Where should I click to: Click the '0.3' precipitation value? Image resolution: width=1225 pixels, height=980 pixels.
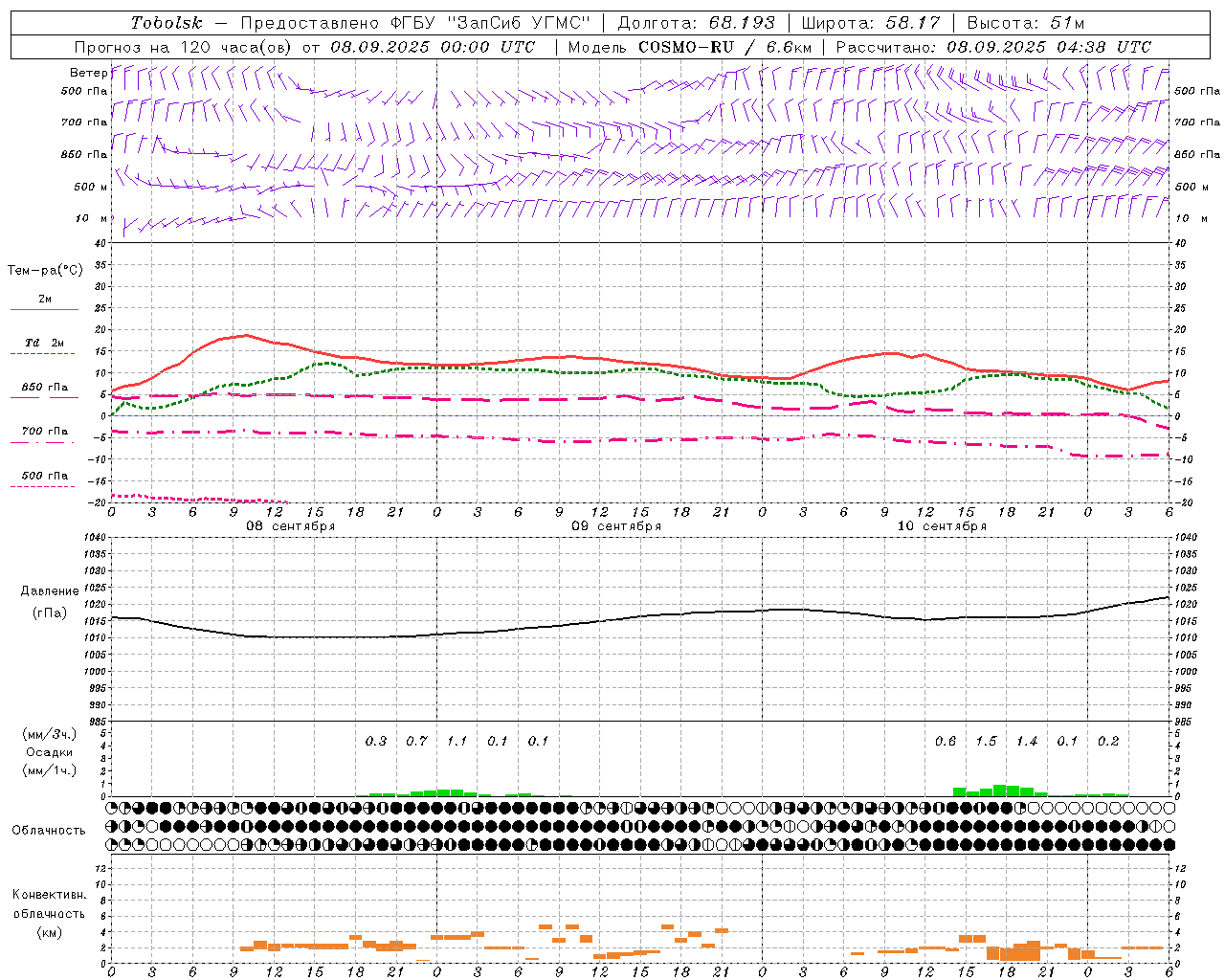[376, 741]
